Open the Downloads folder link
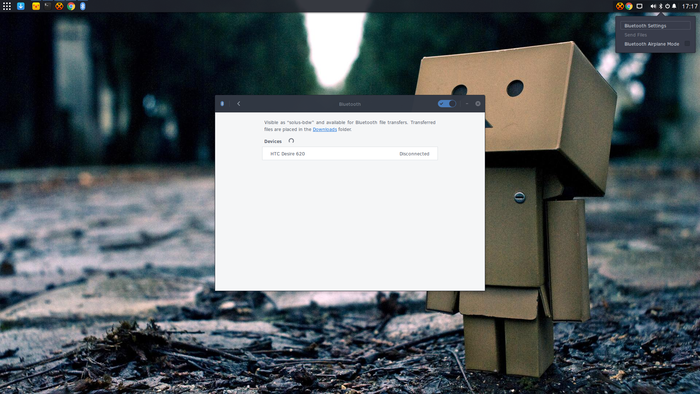 325,129
